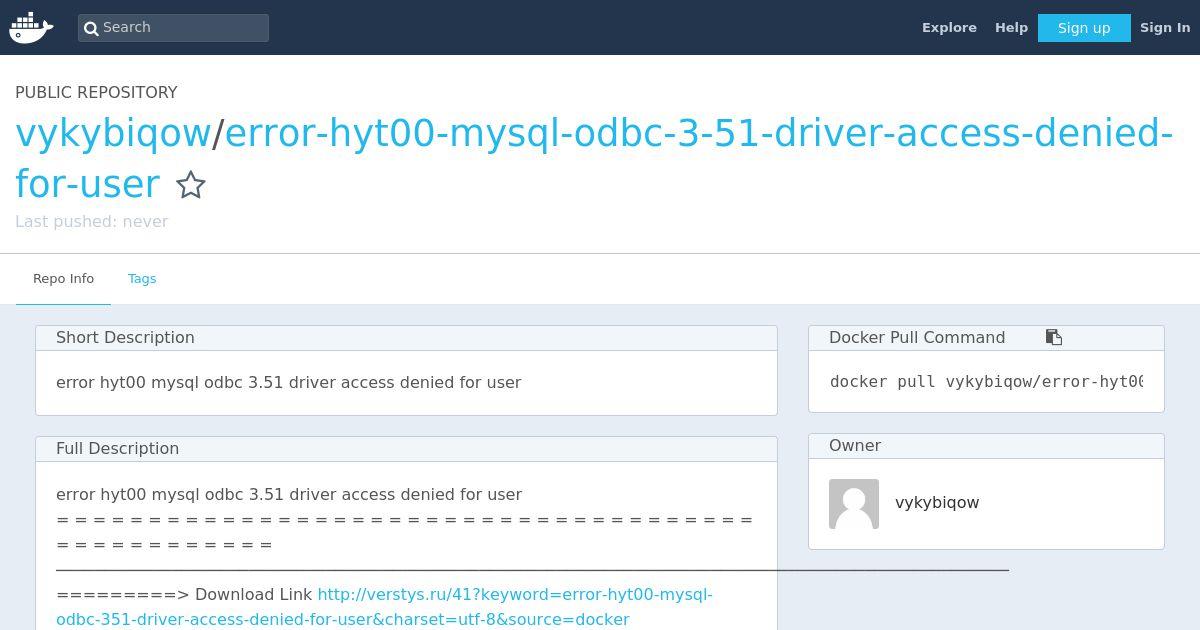Switch to the Tags tab
This screenshot has height=630, width=1200.
click(x=142, y=279)
